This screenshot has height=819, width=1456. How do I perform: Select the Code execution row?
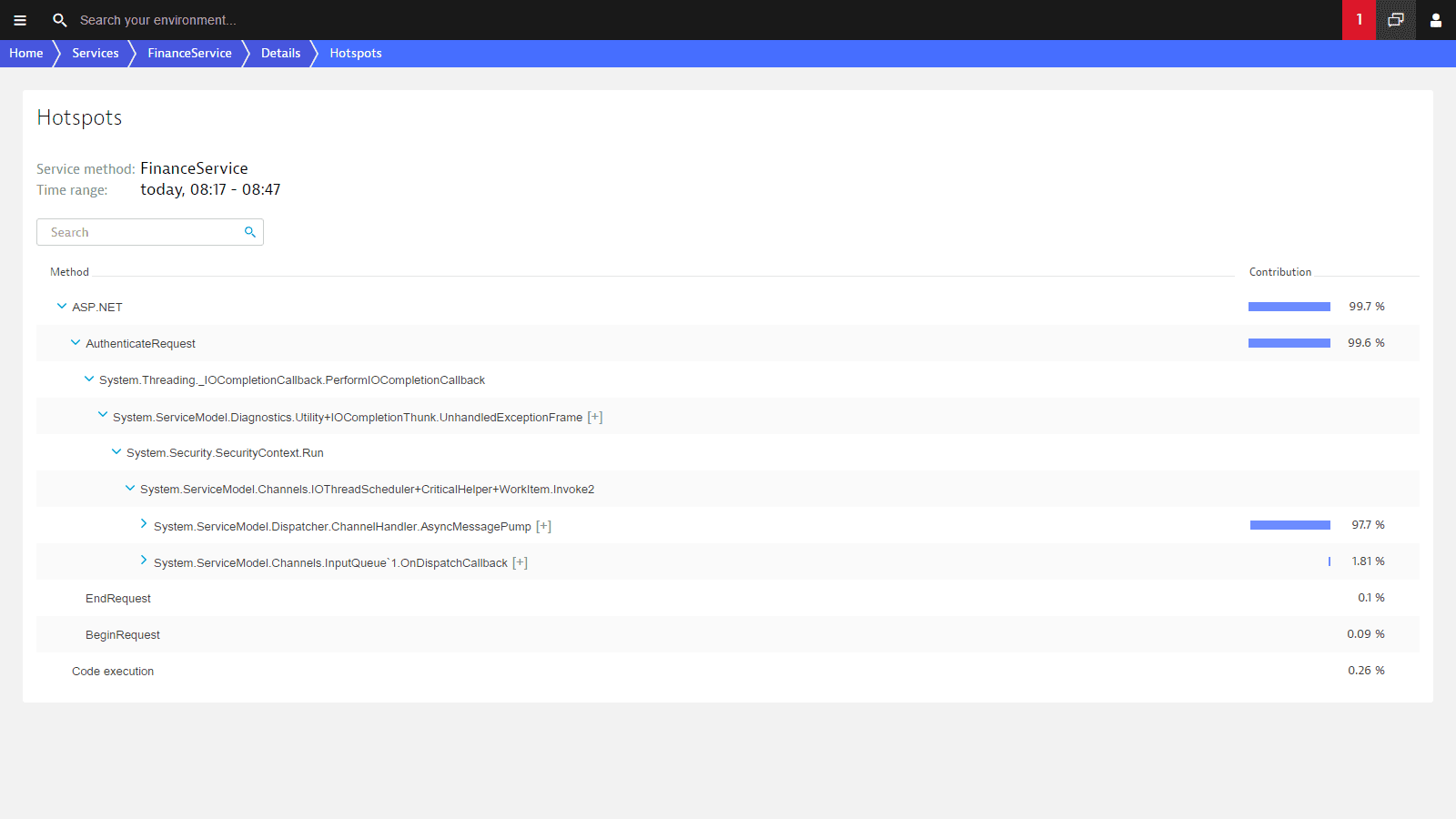click(x=728, y=671)
